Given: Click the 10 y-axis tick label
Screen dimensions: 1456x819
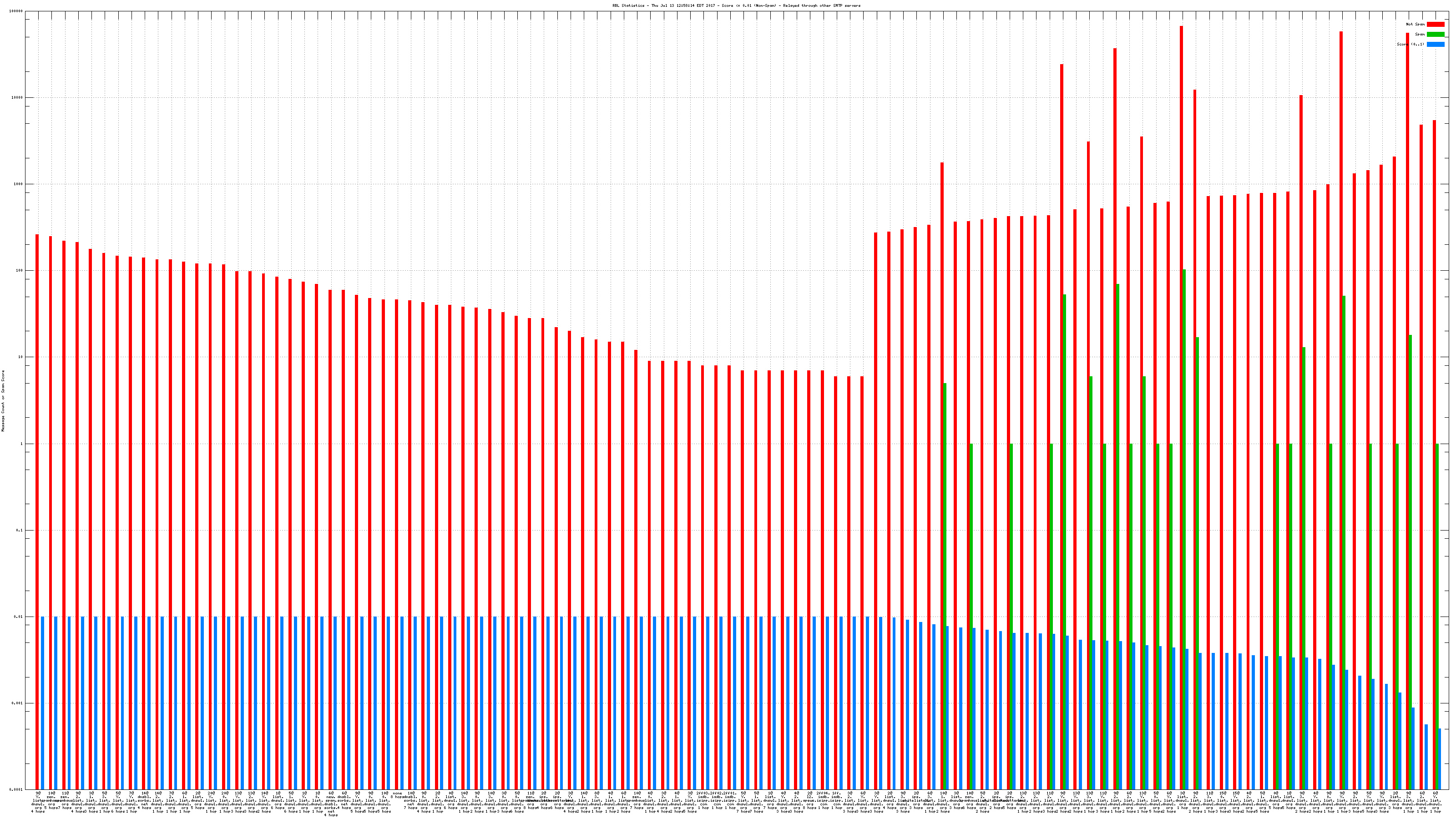Looking at the screenshot, I should coord(21,357).
